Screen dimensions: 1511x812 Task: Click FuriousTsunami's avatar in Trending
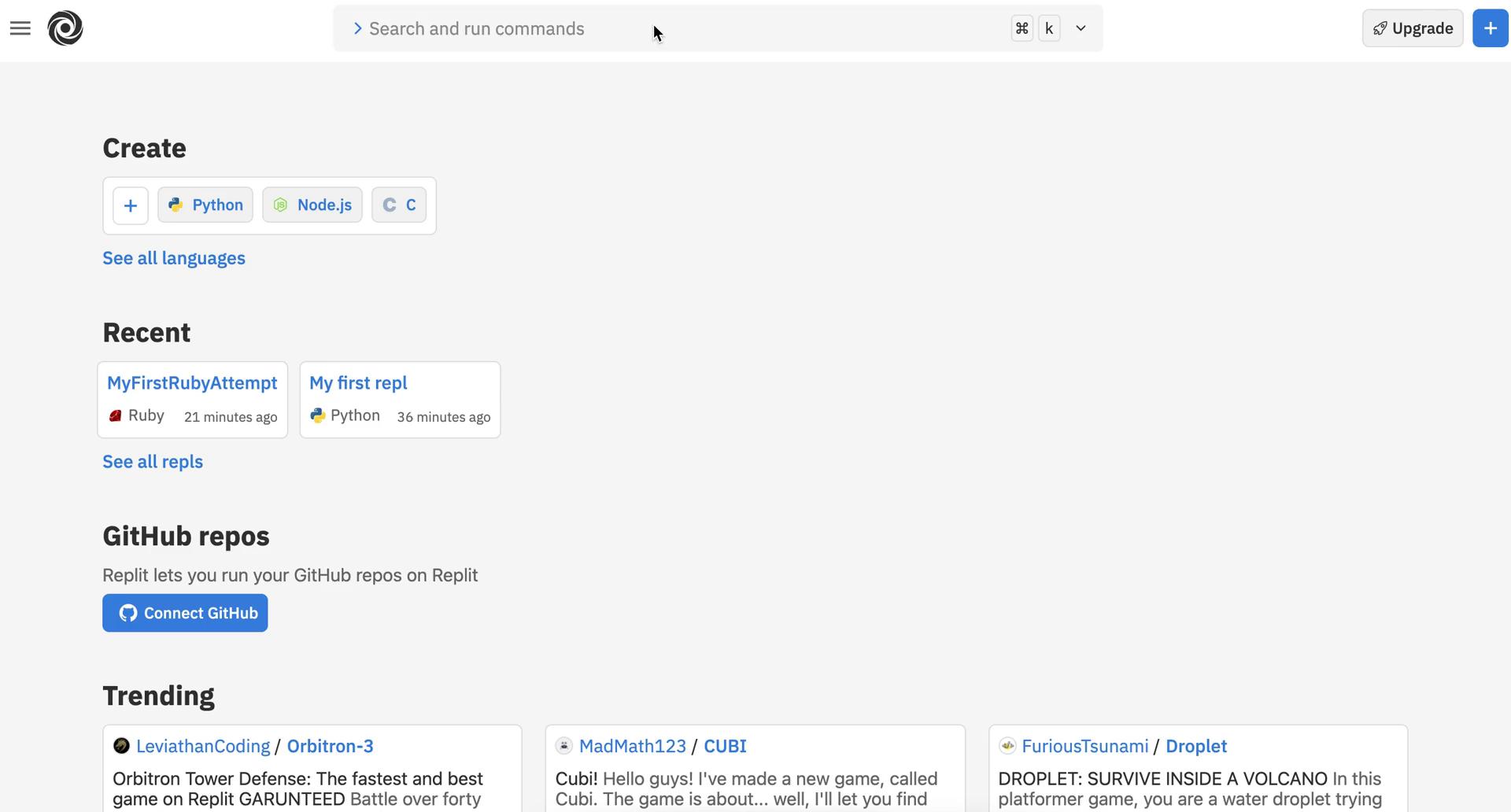pyautogui.click(x=1008, y=746)
